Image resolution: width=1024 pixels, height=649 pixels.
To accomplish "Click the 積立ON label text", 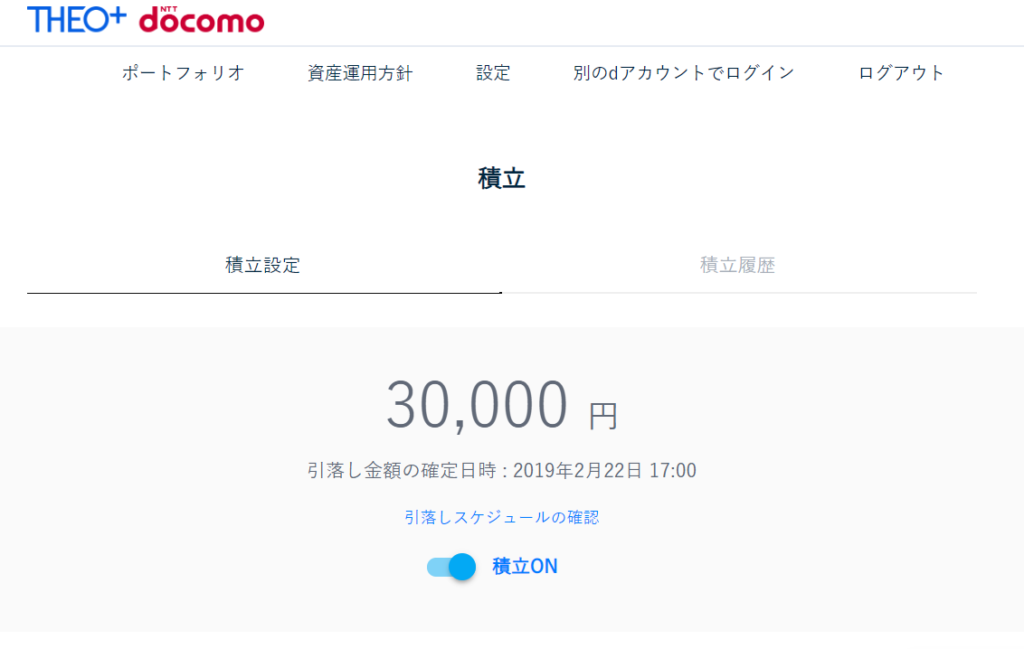I will [525, 566].
